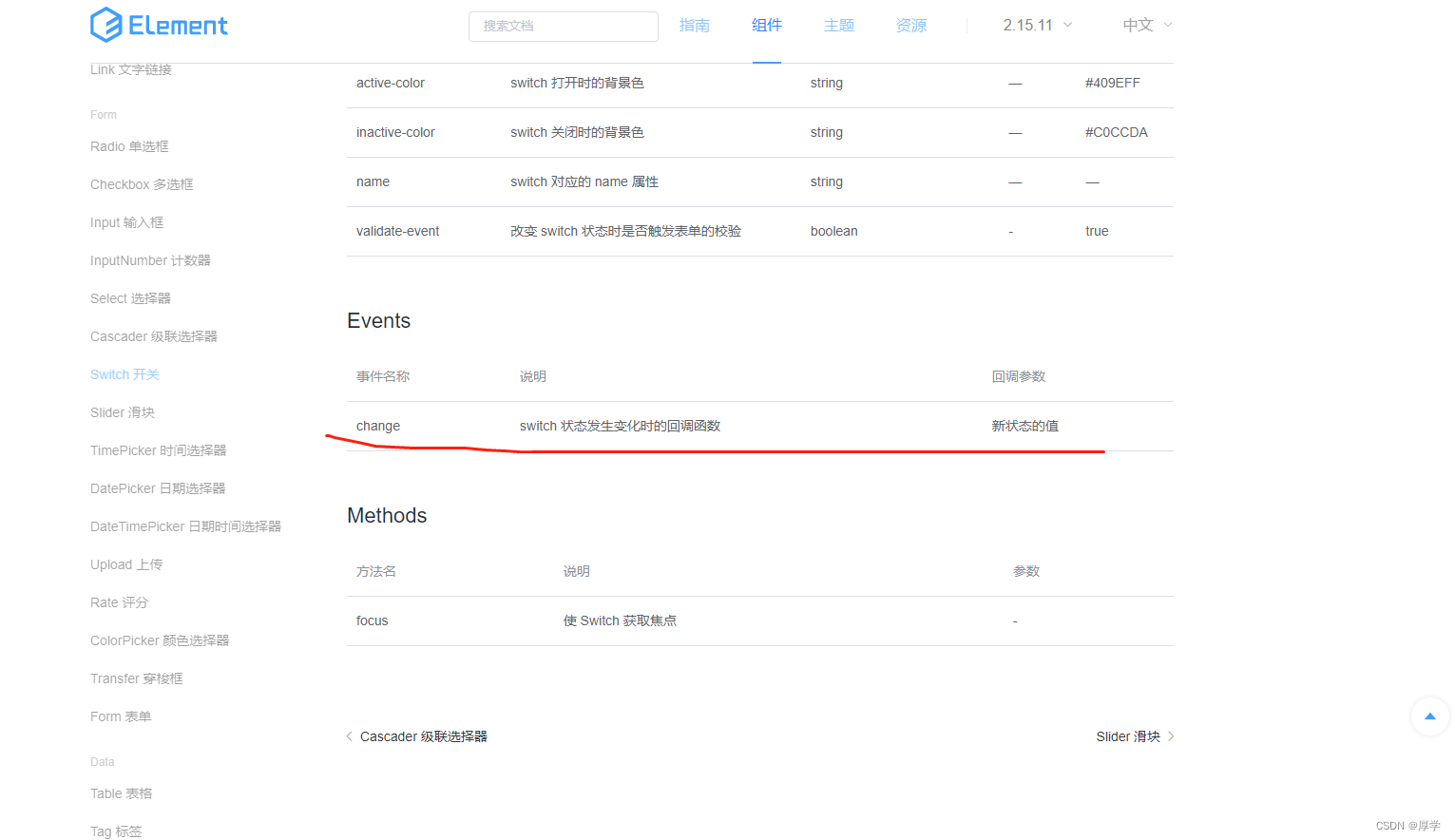The width and height of the screenshot is (1455, 840).
Task: Select DateTimePicker 日期时间选择器 in sidebar
Action: coord(185,526)
